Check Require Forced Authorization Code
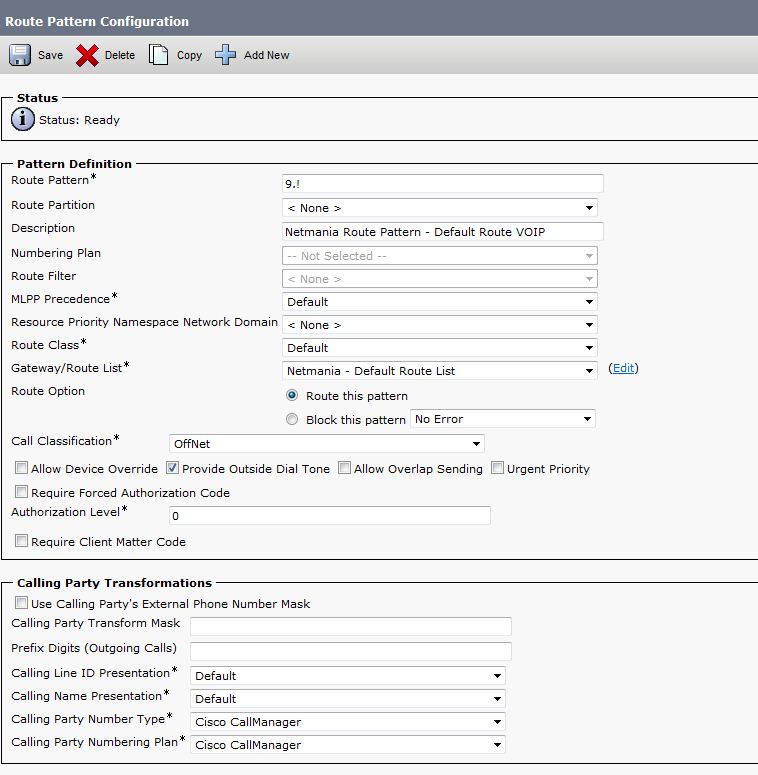 tap(21, 492)
